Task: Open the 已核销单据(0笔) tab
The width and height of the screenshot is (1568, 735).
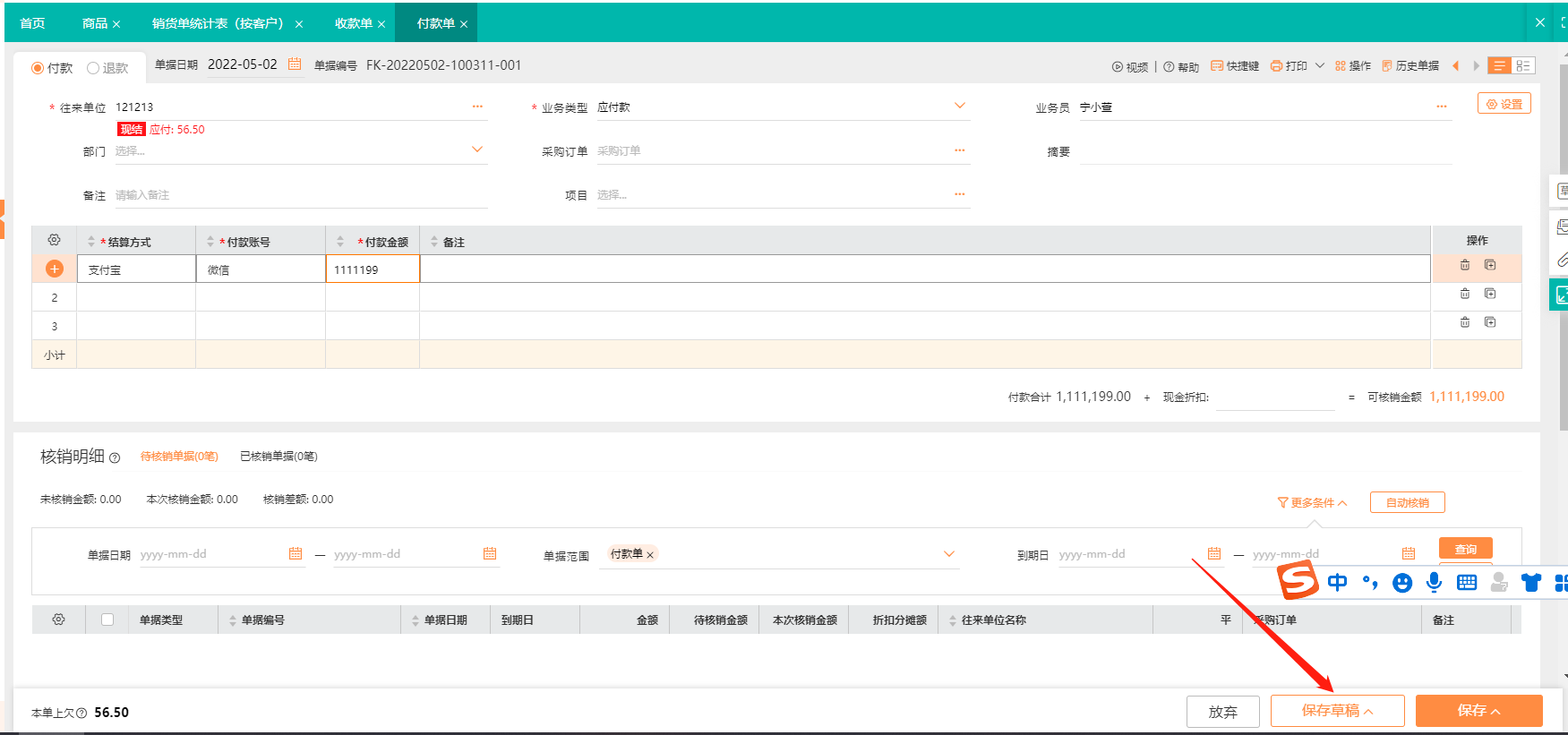Action: 278,457
